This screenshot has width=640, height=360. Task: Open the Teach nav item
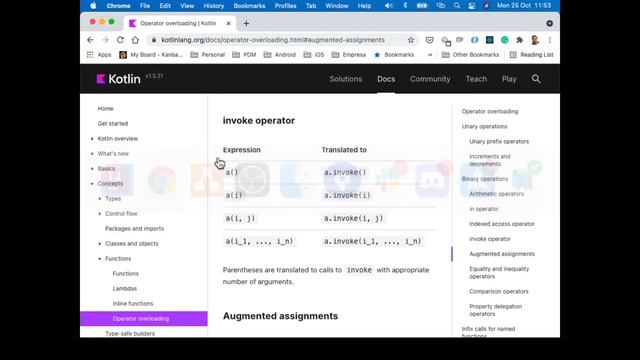pyautogui.click(x=476, y=79)
